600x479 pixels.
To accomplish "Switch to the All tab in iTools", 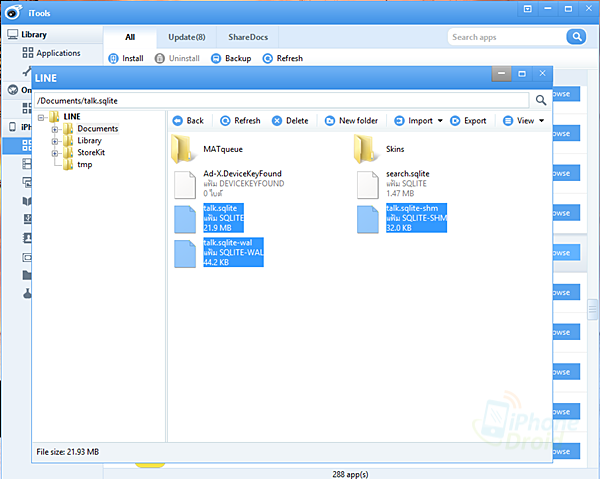I will pos(130,37).
